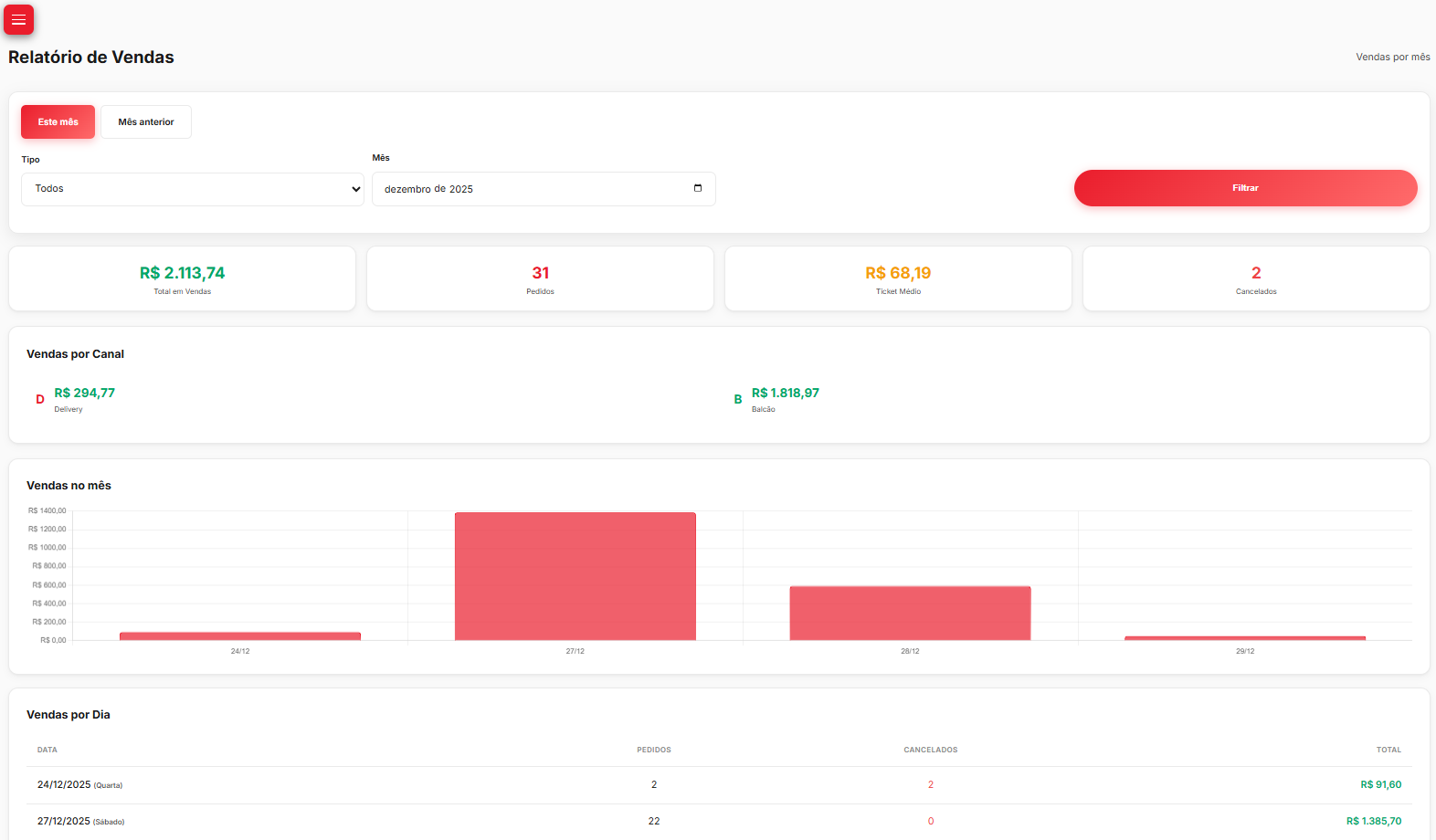Image resolution: width=1436 pixels, height=840 pixels.
Task: Click the 28/12 bar in chart
Action: click(910, 613)
